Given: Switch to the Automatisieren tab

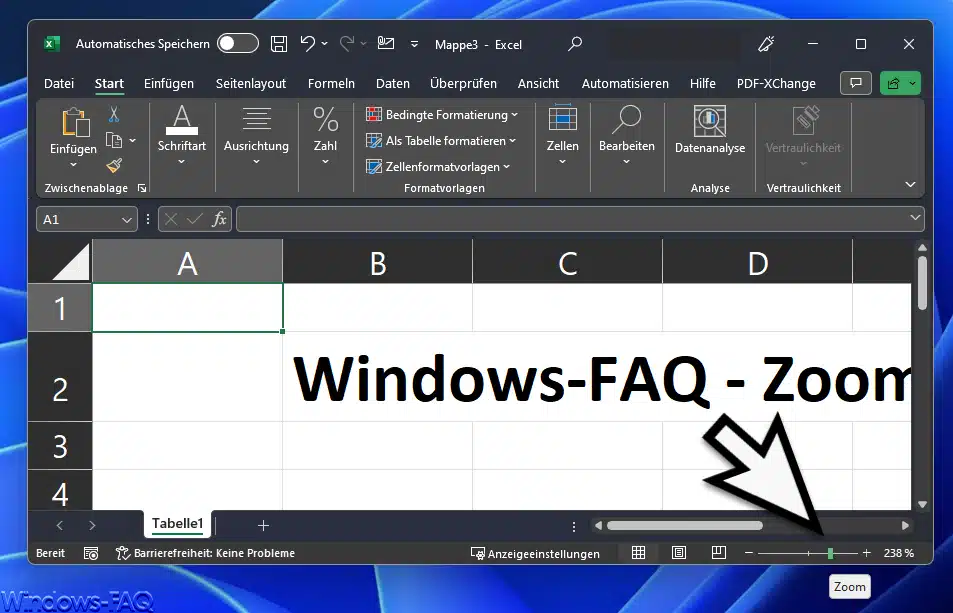Looking at the screenshot, I should point(625,83).
